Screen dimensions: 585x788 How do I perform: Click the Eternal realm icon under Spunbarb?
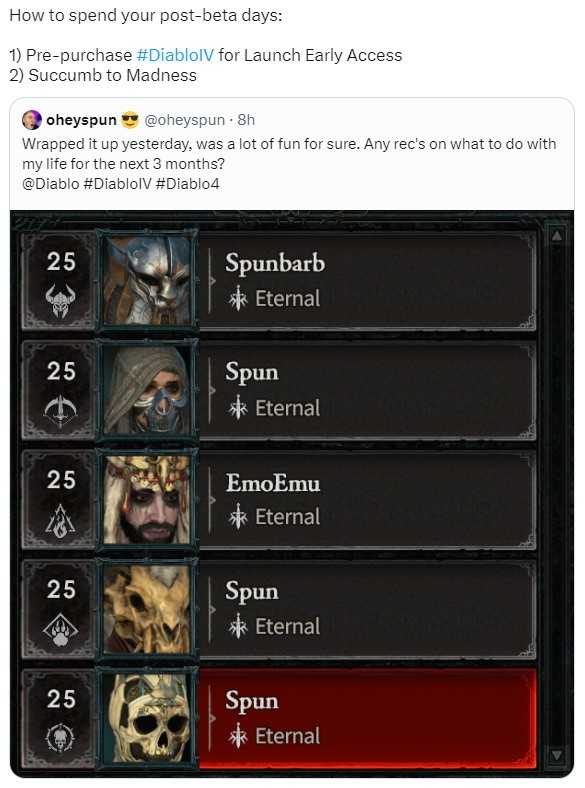tap(238, 299)
